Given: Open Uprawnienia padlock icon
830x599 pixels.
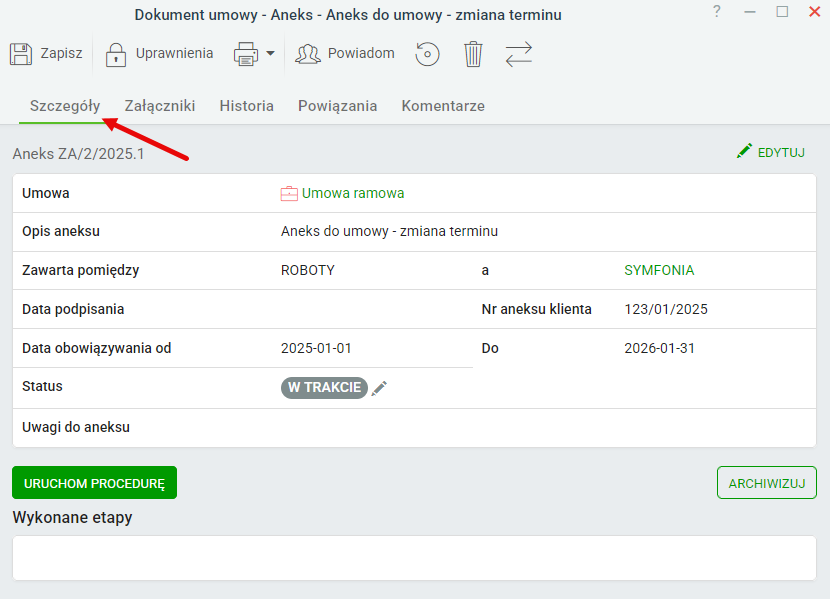Looking at the screenshot, I should 115,54.
